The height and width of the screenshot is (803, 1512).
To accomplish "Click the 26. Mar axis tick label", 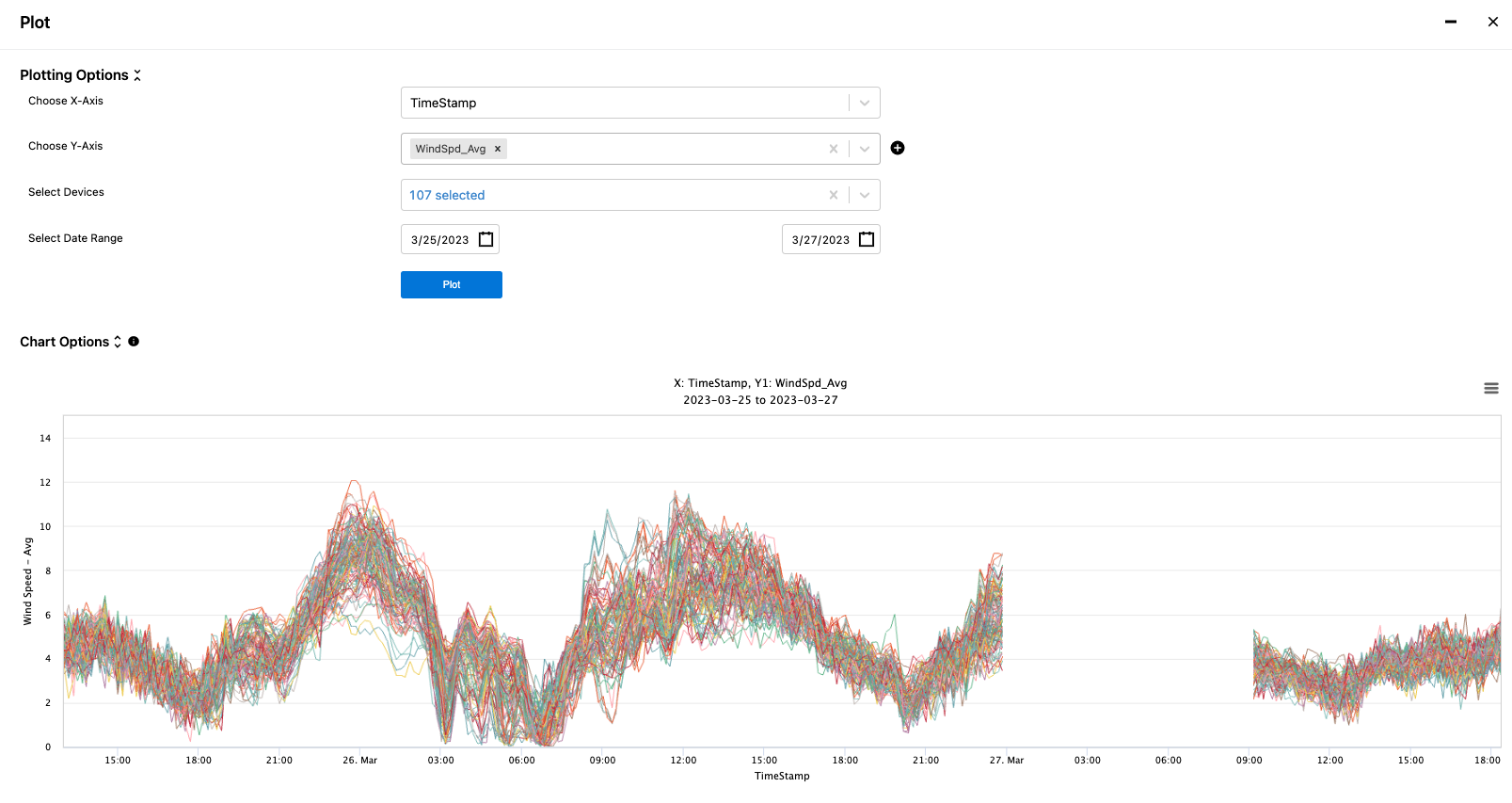I will 359,760.
